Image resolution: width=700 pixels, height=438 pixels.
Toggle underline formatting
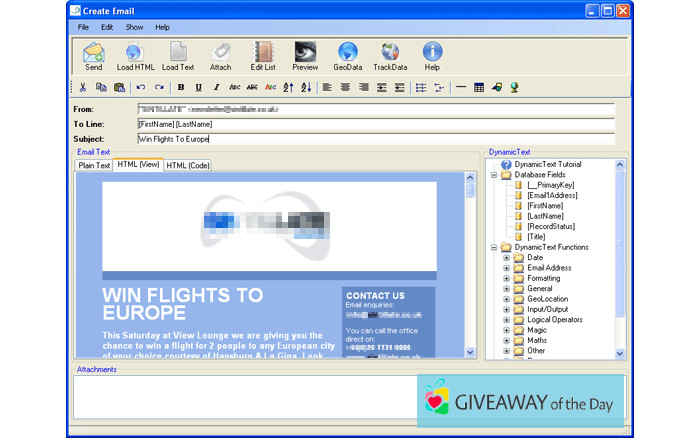[x=198, y=88]
